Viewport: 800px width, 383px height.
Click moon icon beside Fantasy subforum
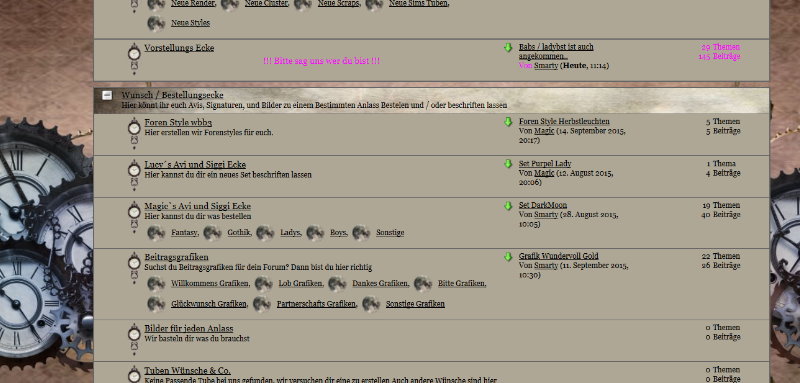tap(156, 233)
